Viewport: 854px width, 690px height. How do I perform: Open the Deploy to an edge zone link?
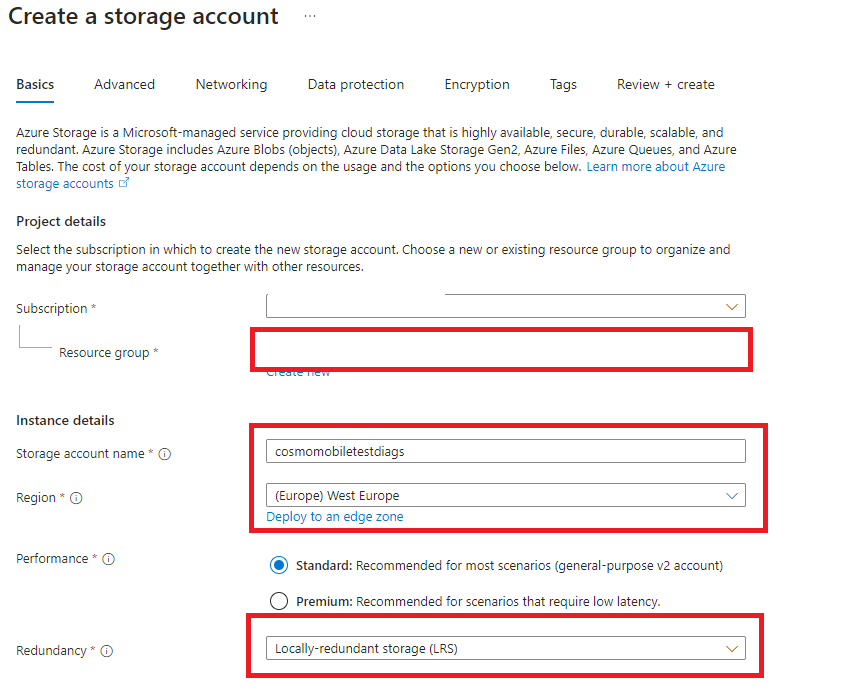coord(334,517)
